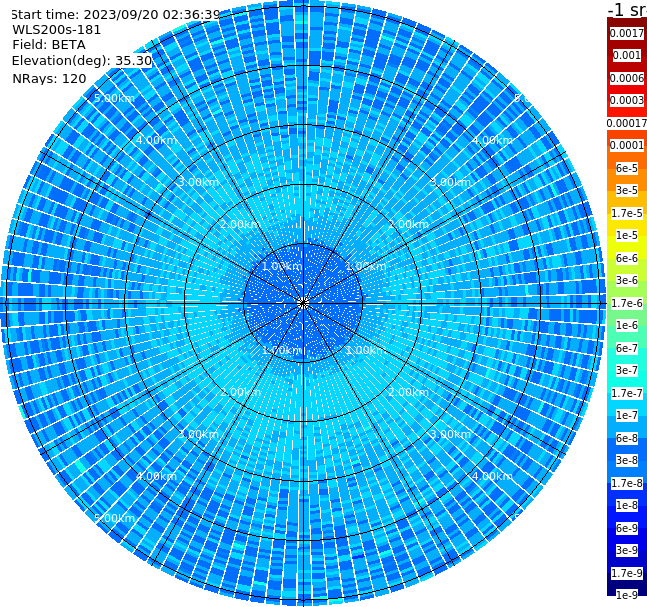Select the Field: BETA label

49,45
